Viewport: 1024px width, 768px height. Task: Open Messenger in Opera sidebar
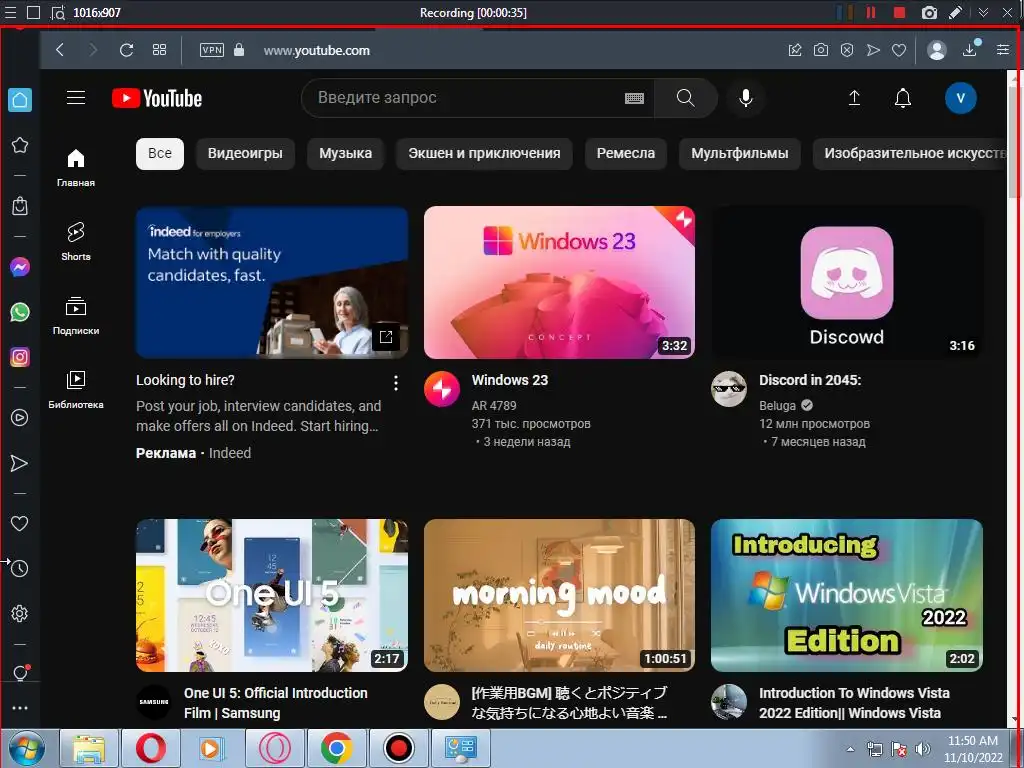[20, 267]
